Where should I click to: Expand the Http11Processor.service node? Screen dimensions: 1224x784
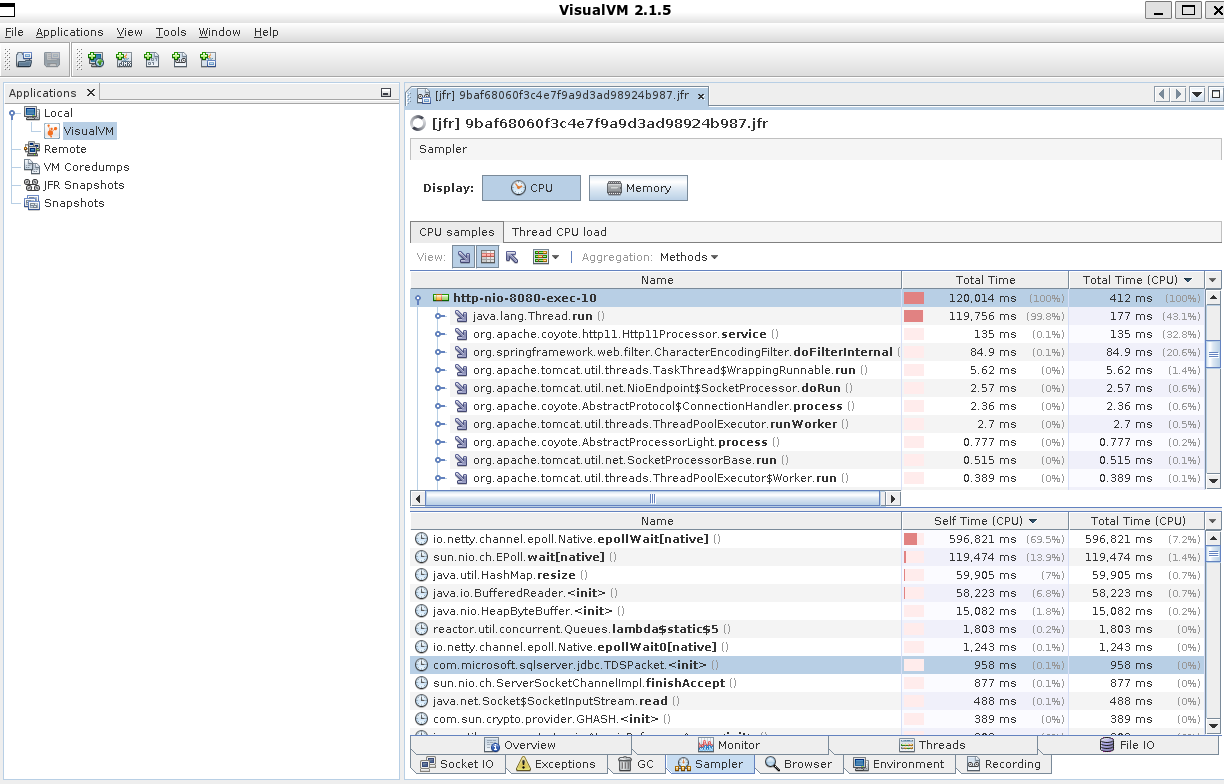click(x=439, y=334)
